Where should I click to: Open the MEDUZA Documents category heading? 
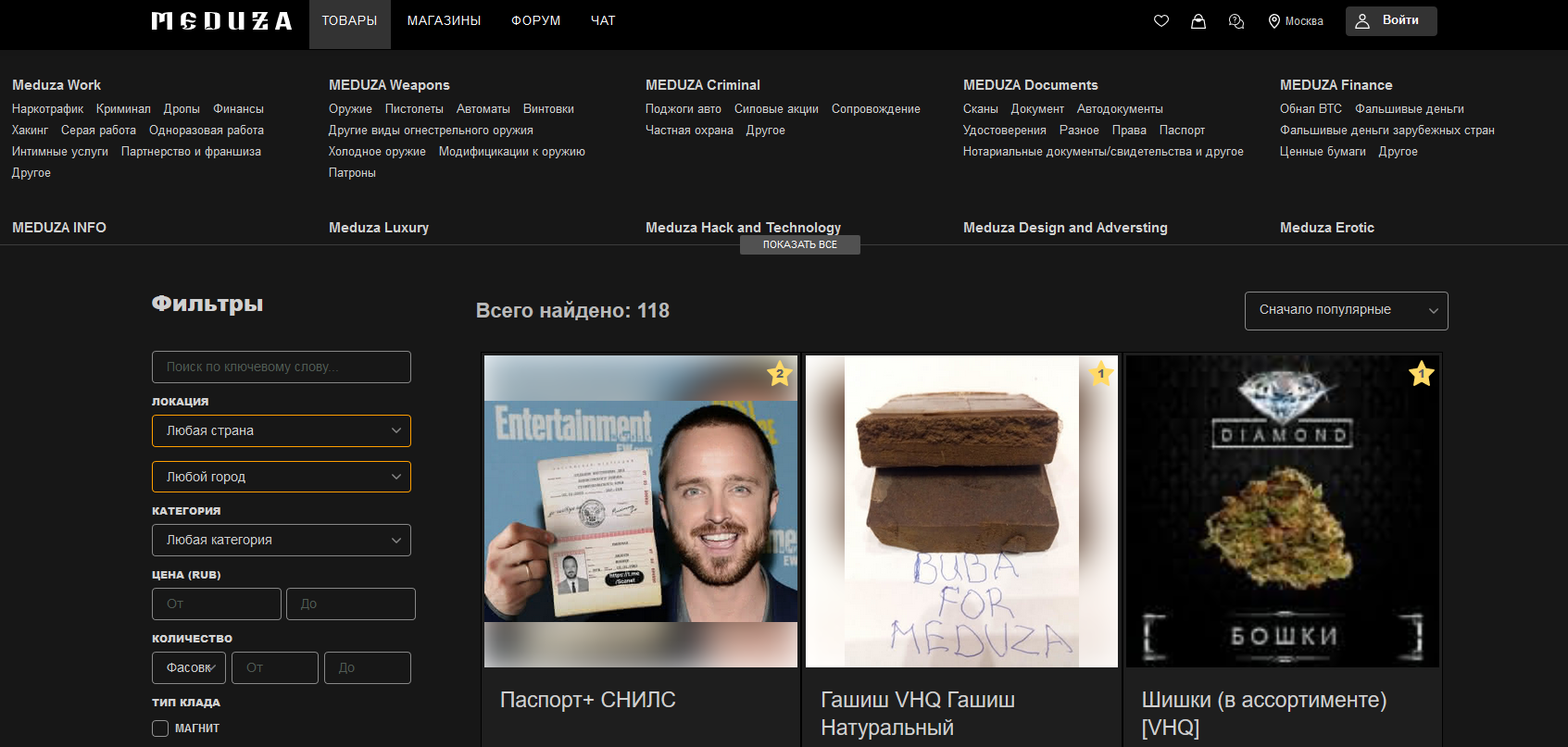coord(1031,85)
